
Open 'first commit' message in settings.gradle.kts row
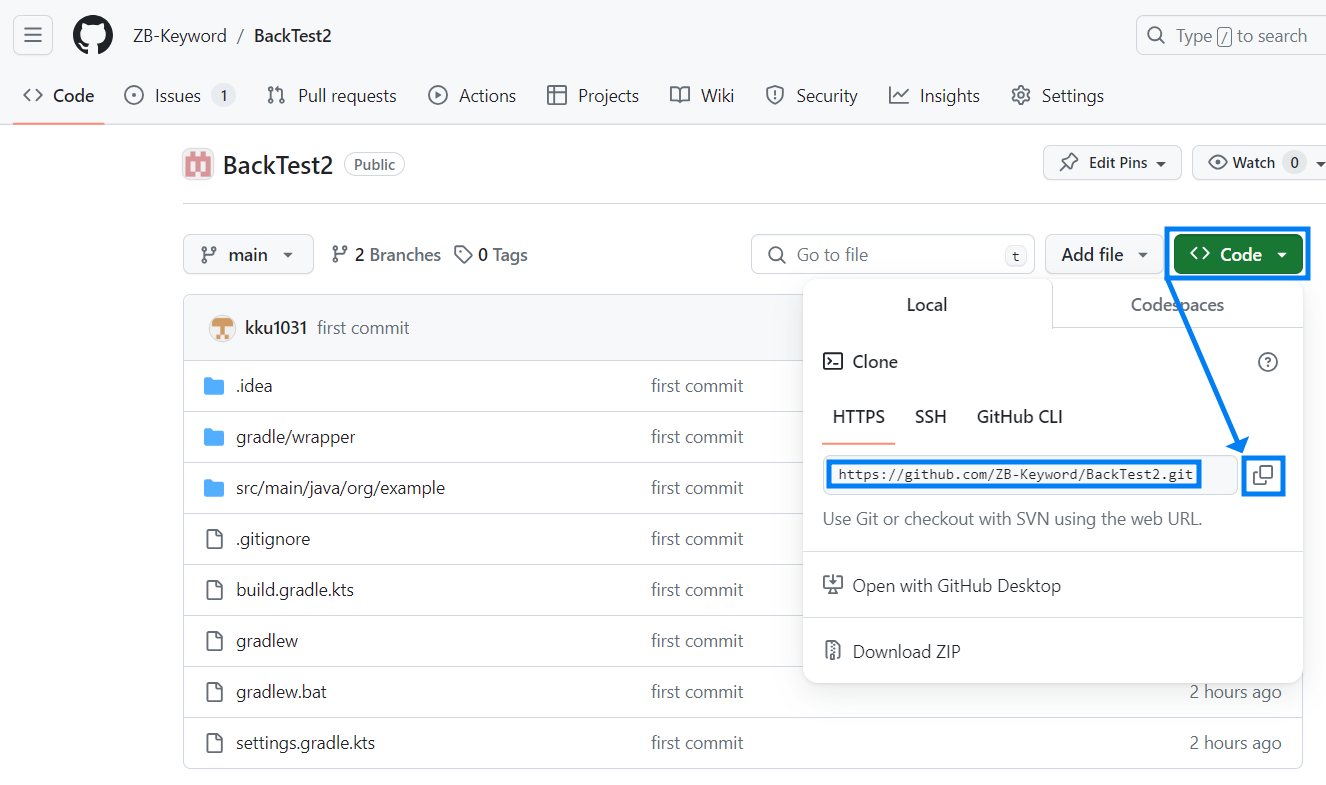pos(697,743)
